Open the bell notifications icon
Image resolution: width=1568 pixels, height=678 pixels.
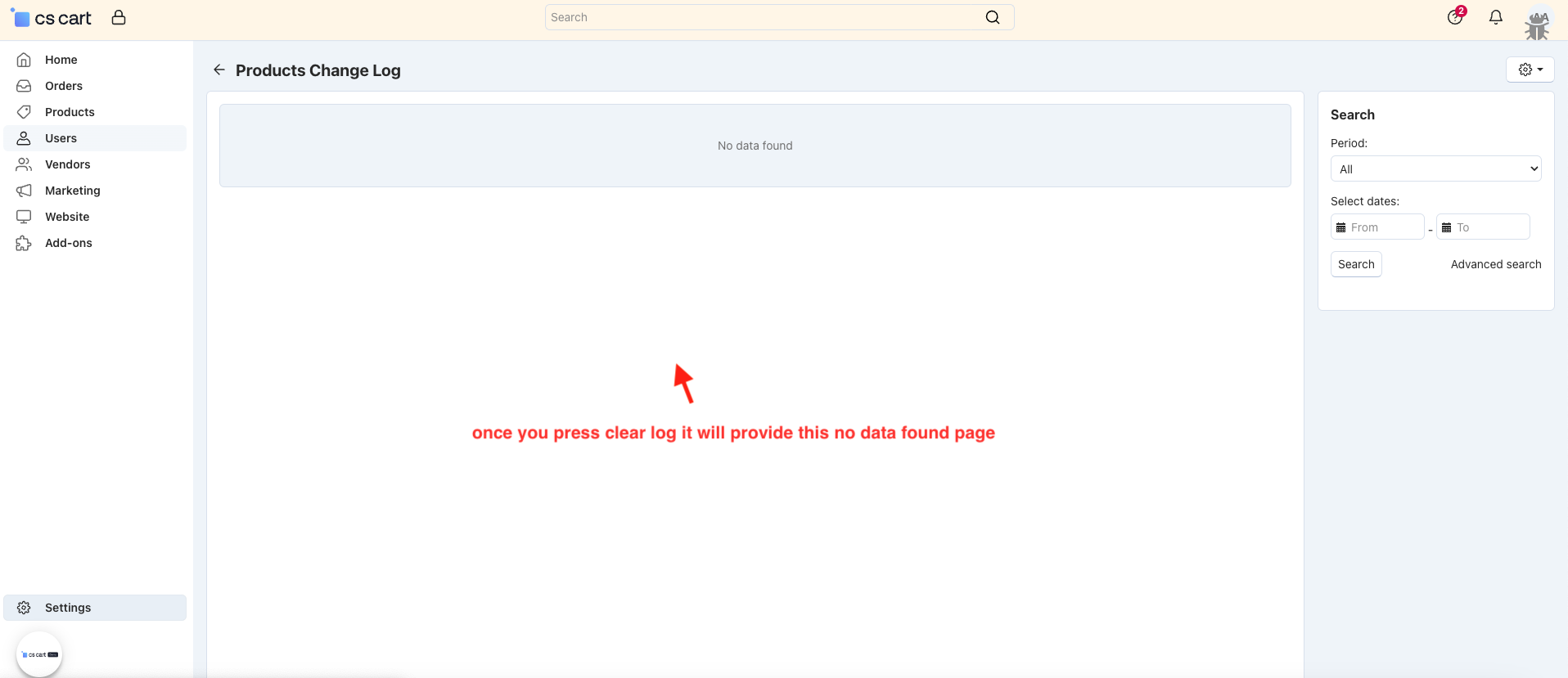point(1496,17)
